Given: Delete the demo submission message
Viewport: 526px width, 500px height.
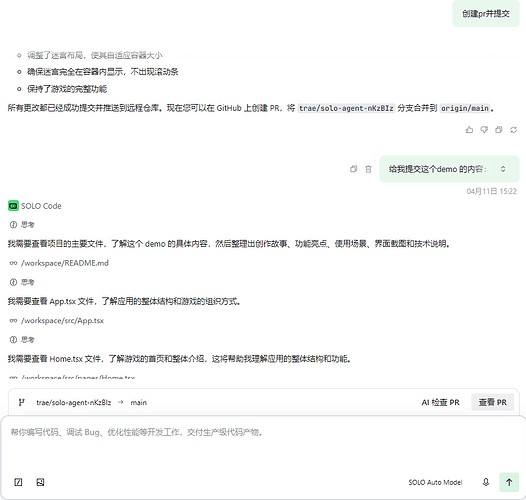Looking at the screenshot, I should coord(368,169).
